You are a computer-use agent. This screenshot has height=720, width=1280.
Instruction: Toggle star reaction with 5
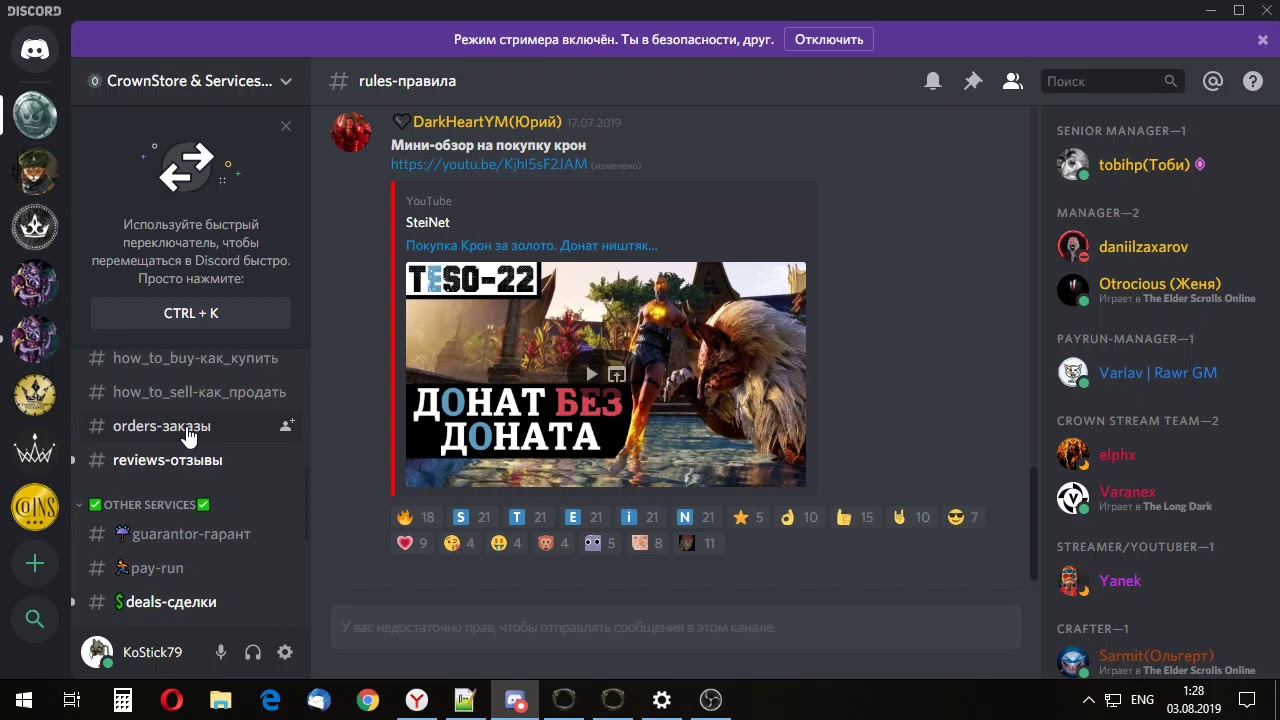point(748,517)
